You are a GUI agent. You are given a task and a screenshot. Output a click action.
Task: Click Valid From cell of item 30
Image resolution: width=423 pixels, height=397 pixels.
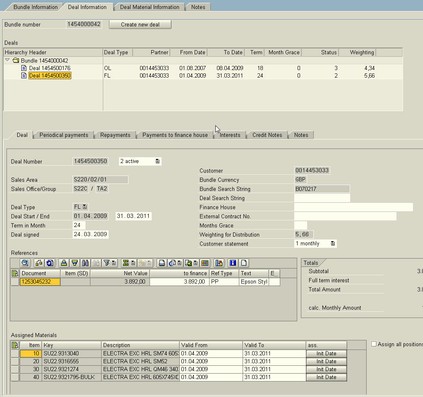211,369
